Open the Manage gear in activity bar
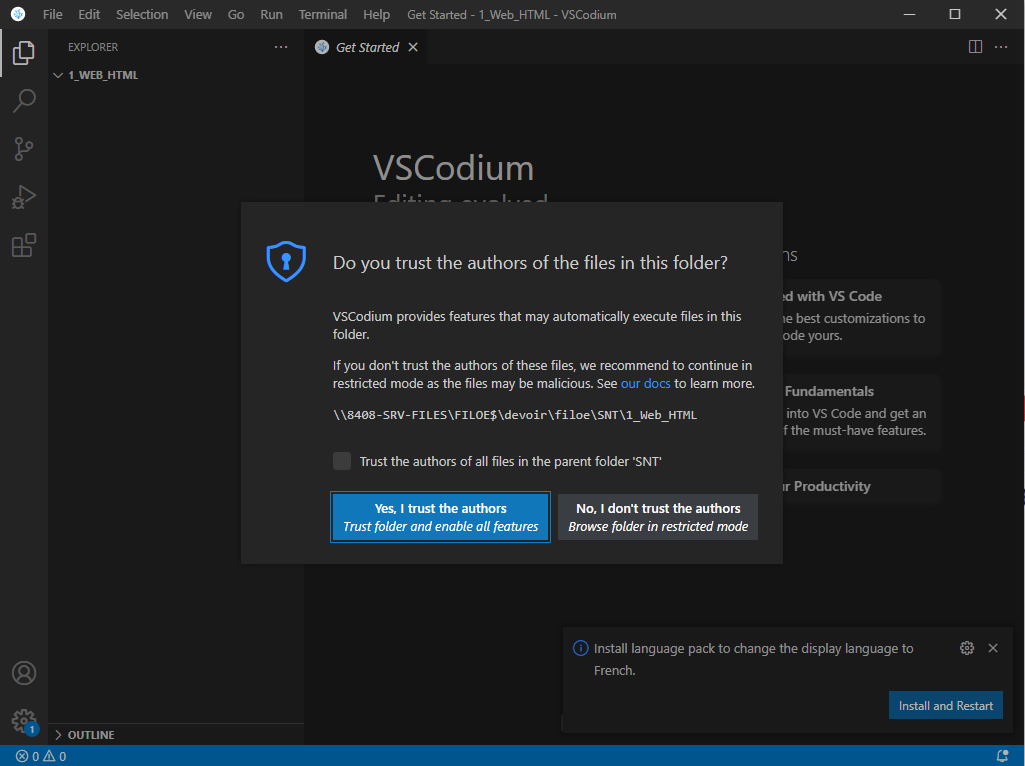This screenshot has height=766, width=1025. click(24, 721)
